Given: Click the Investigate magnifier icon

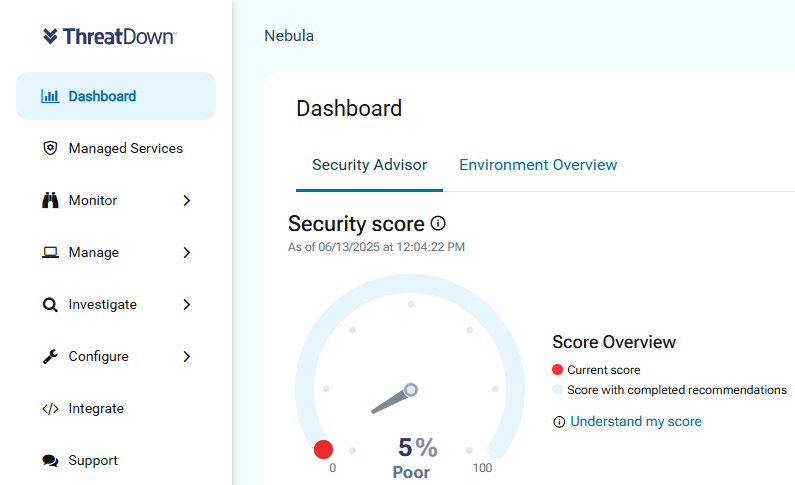Looking at the screenshot, I should (x=50, y=305).
